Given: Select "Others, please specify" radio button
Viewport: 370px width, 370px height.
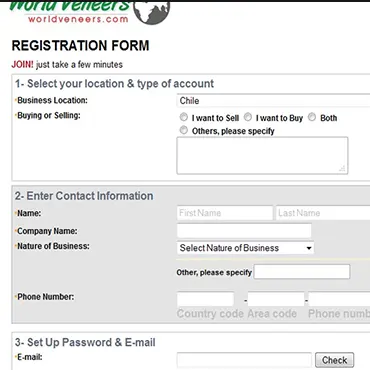Looking at the screenshot, I should [184, 130].
